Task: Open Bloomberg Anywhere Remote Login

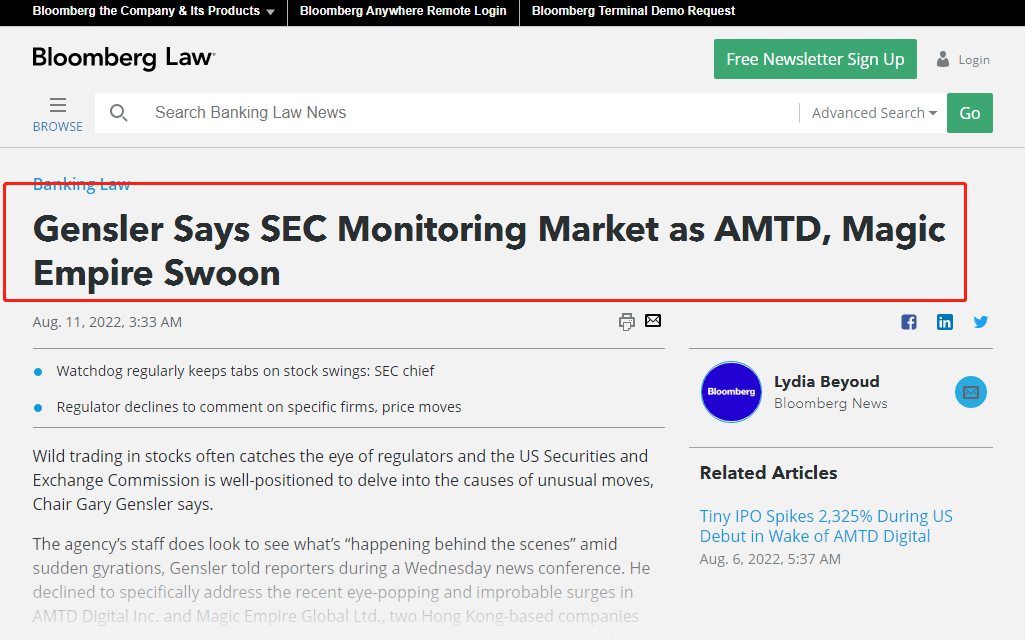Action: pyautogui.click(x=403, y=11)
